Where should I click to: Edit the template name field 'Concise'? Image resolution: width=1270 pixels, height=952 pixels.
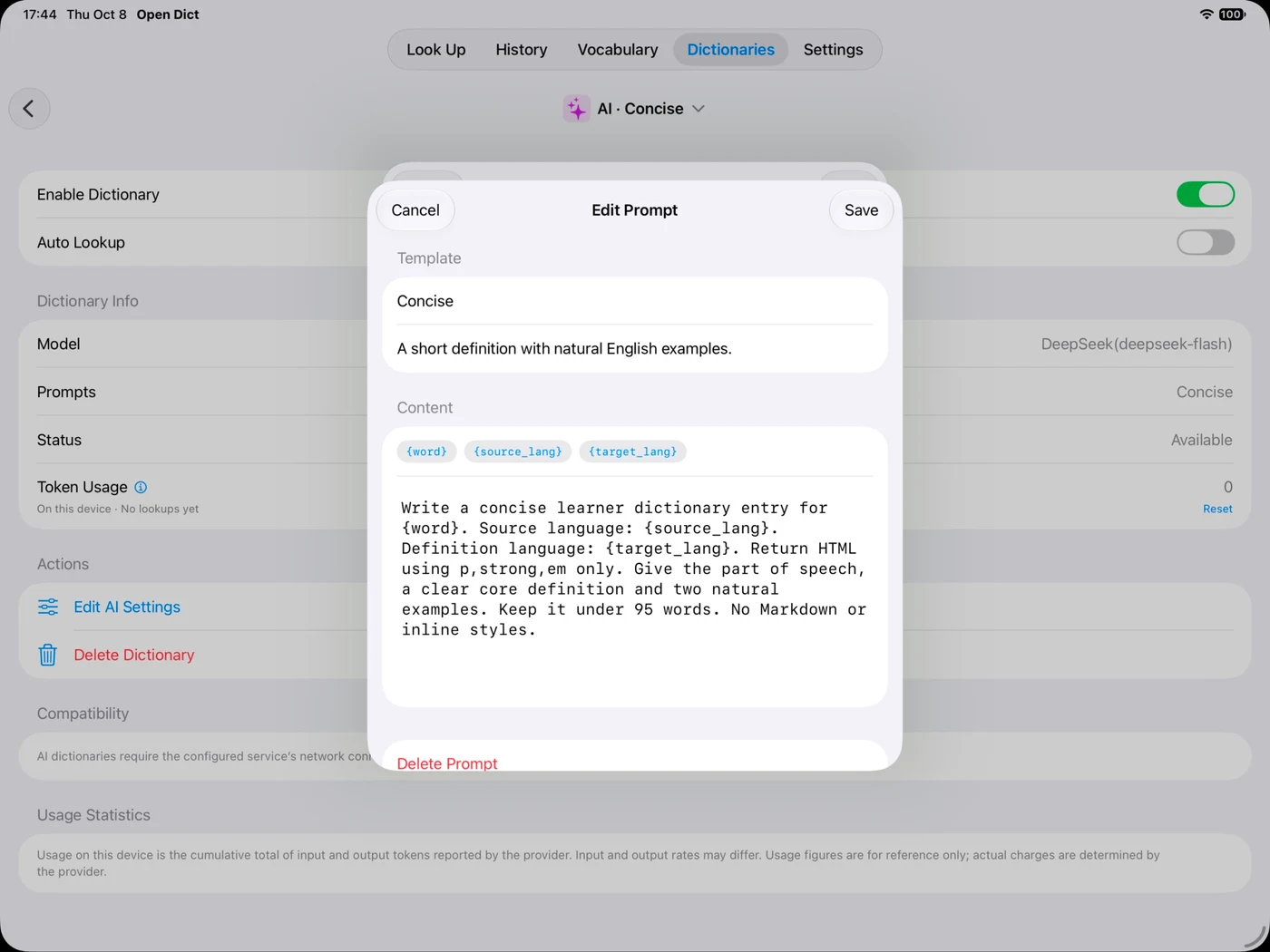coord(635,301)
